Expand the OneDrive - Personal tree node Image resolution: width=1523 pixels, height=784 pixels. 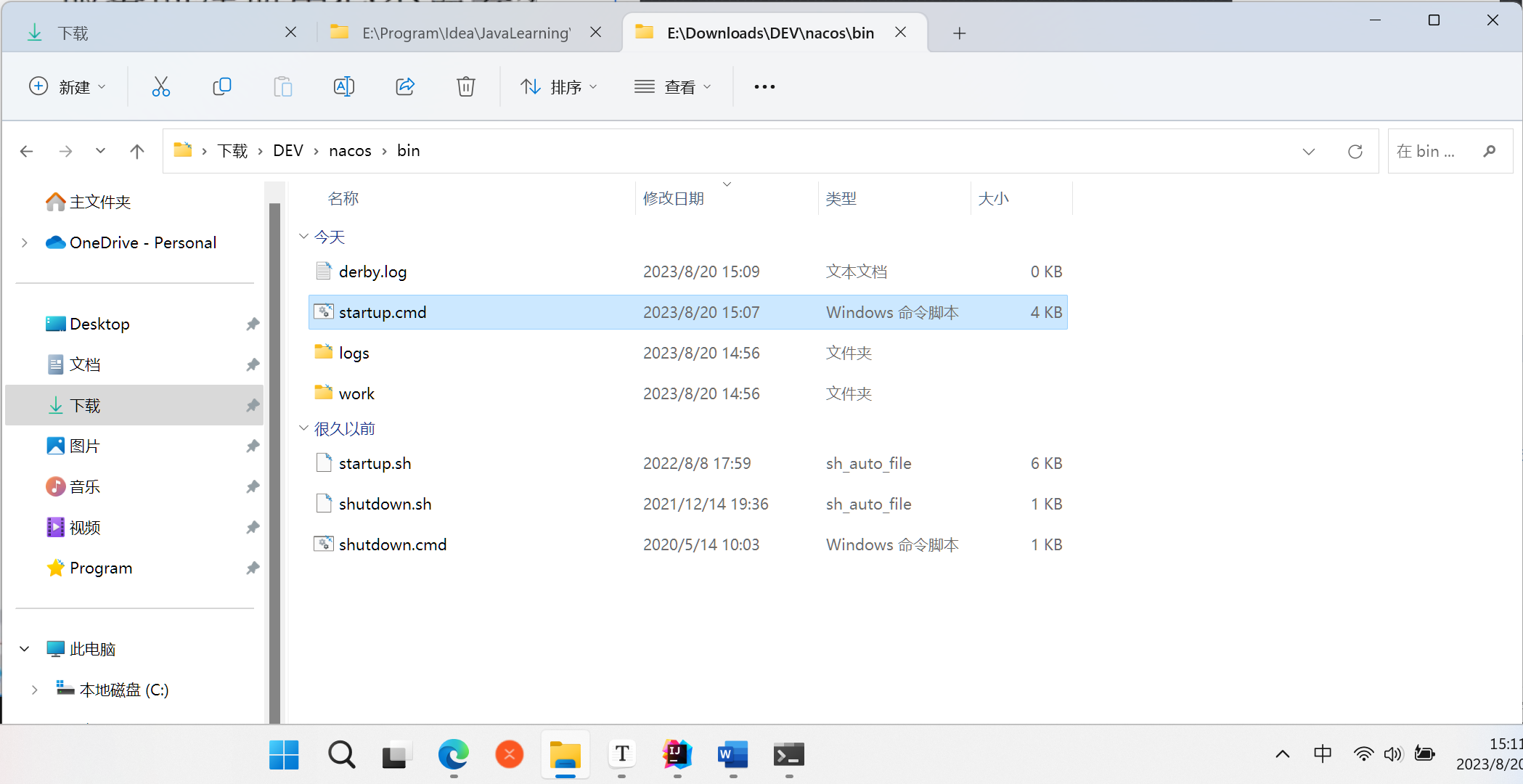click(x=25, y=242)
